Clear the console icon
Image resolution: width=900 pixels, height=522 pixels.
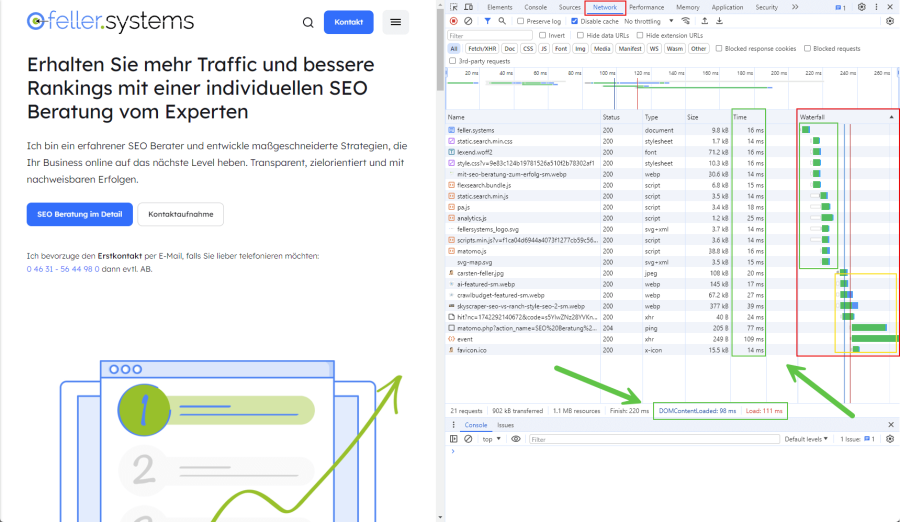(468, 439)
